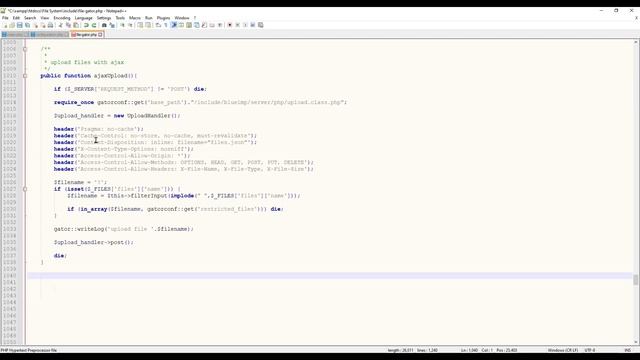Toggle INS insert mode in status bar
Screen dimensions: 640x360
627,350
